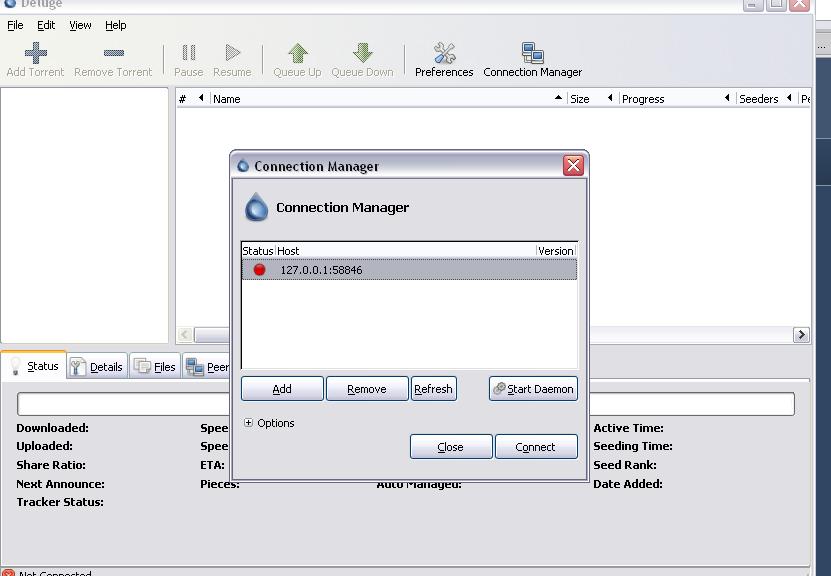Click the Next Announce label
Screen dimensions: 831x576
click(60, 484)
